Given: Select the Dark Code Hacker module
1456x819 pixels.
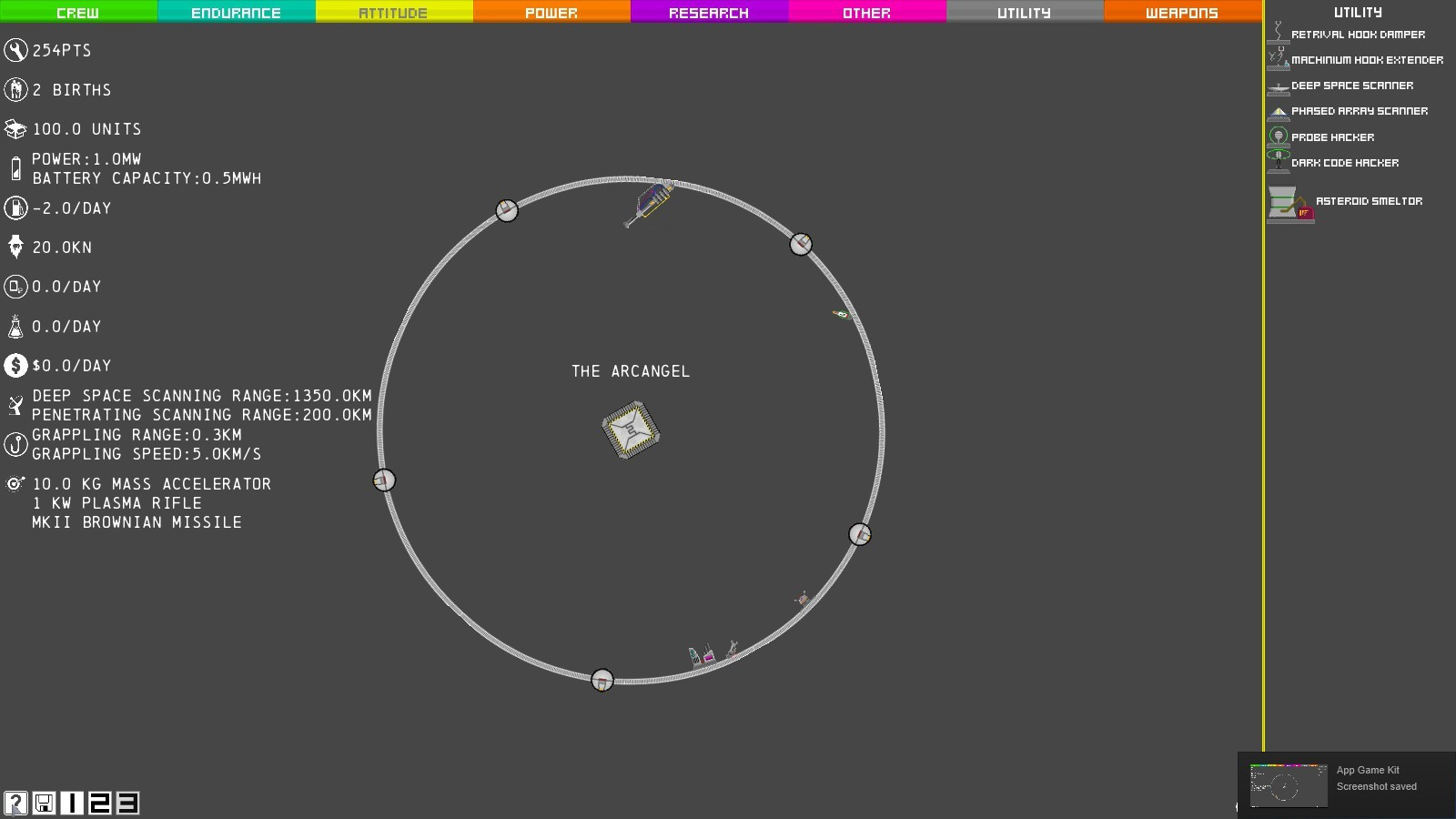Looking at the screenshot, I should pos(1334,162).
